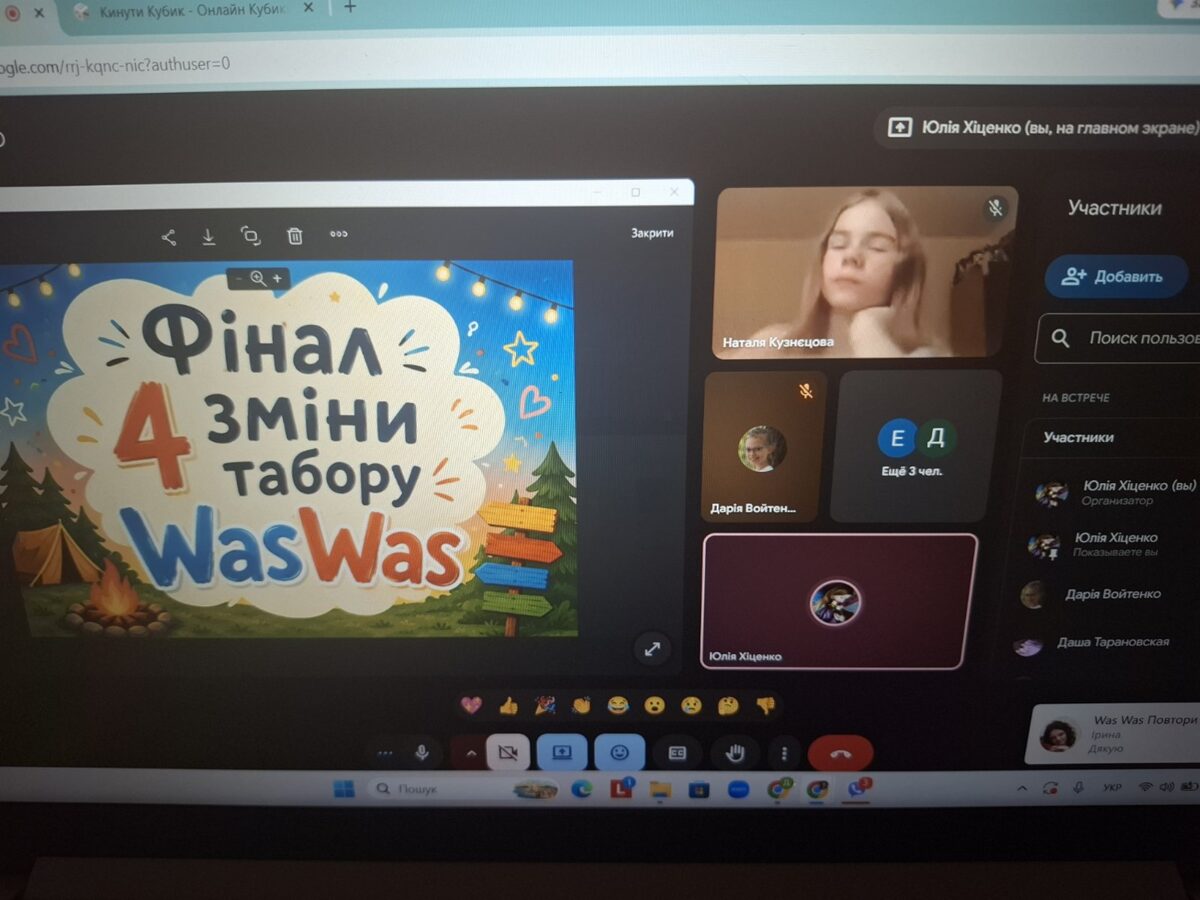The height and width of the screenshot is (900, 1200).
Task: Send the heart emoji reaction
Action: coord(471,705)
